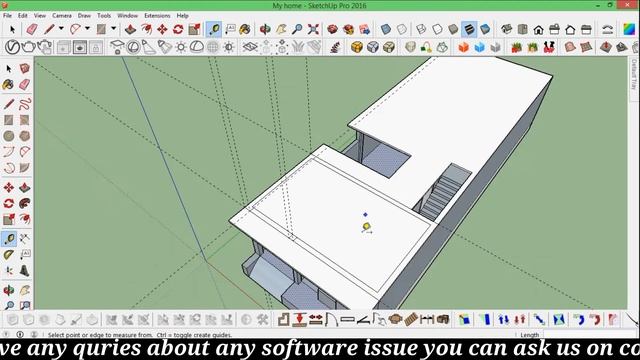
Task: Pick the Zoom magnifier tool in top toolbar
Action: point(297,29)
